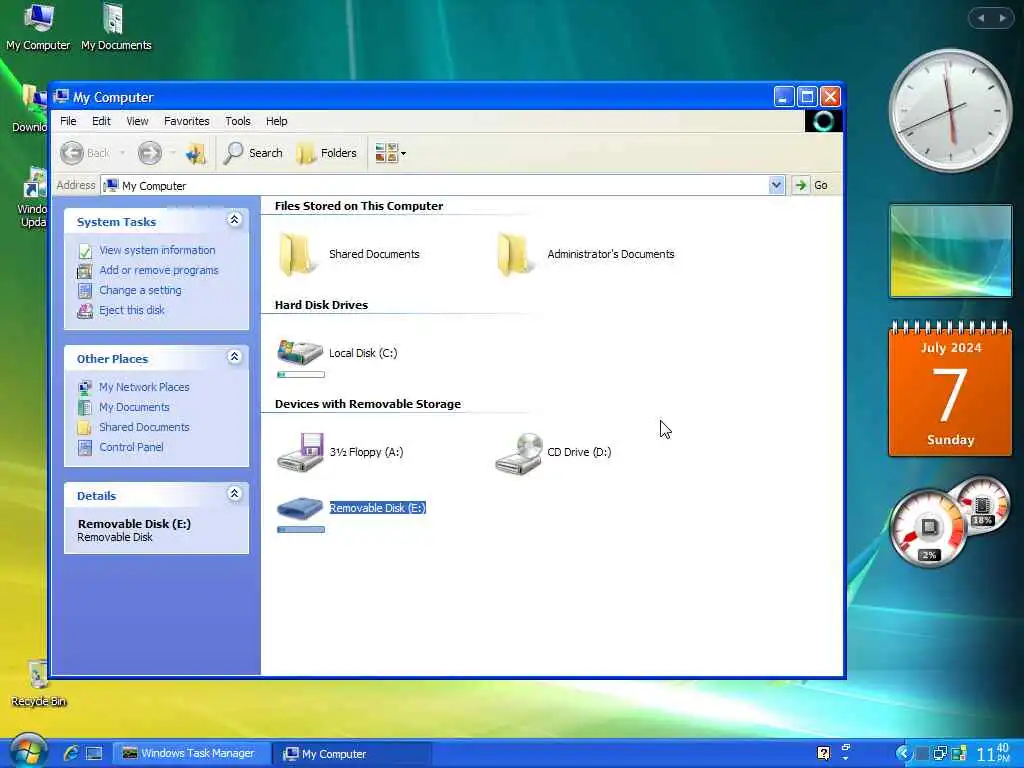Image resolution: width=1024 pixels, height=768 pixels.
Task: Select the 3½ Floppy (A:) icon
Action: tap(300, 451)
